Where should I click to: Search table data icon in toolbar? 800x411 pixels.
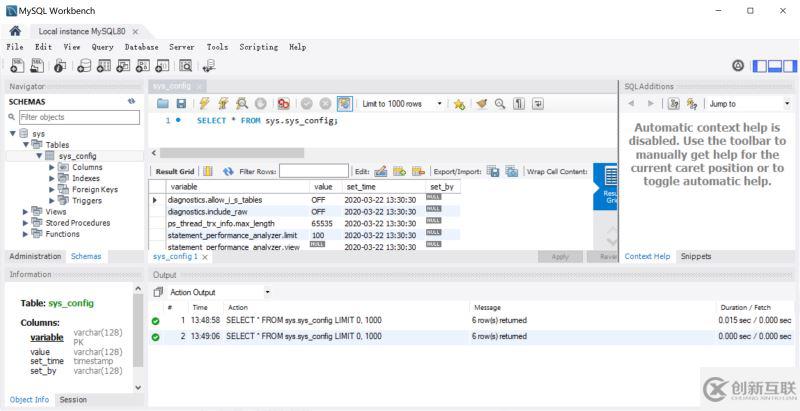(185, 65)
